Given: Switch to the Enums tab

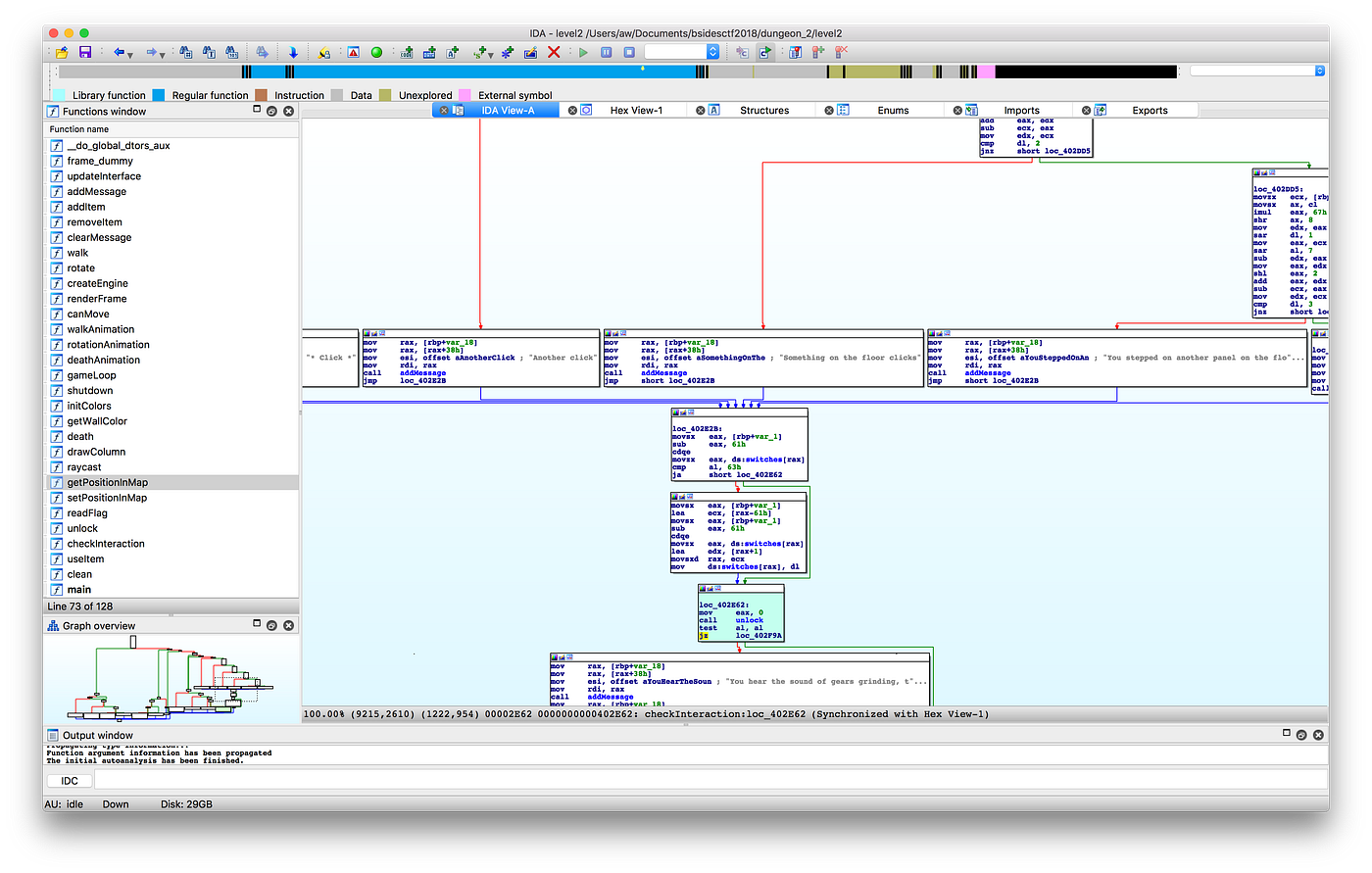Looking at the screenshot, I should [x=892, y=110].
